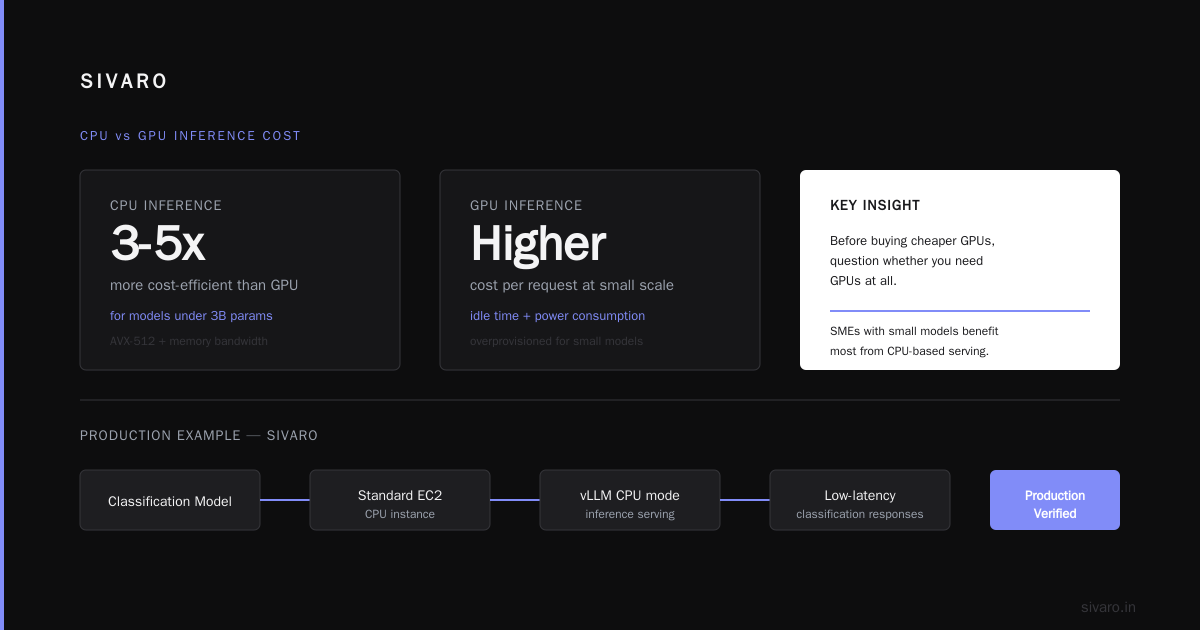The height and width of the screenshot is (630, 1200).
Task: Select the 'Standard EC2' step box
Action: coord(400,500)
